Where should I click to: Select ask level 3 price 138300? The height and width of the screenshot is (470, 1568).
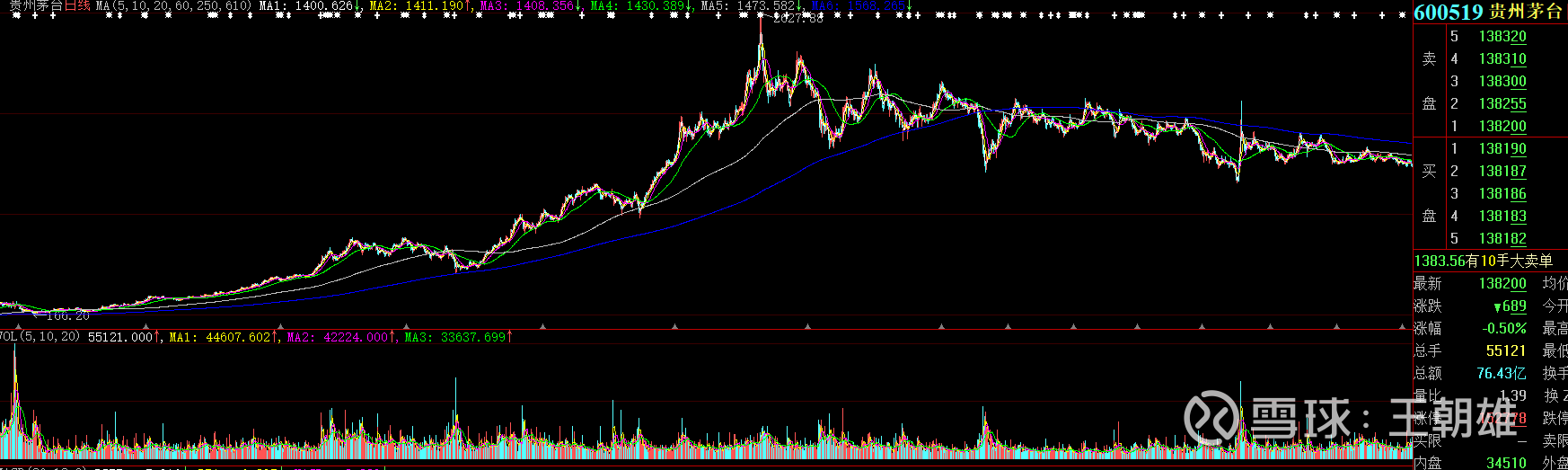(1502, 82)
